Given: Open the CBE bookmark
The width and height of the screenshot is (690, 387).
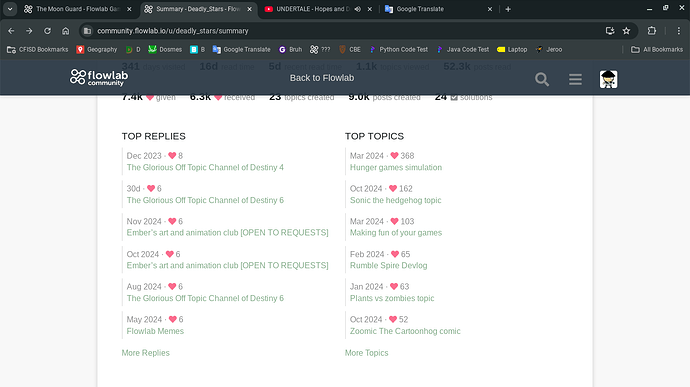Looking at the screenshot, I should coord(349,49).
